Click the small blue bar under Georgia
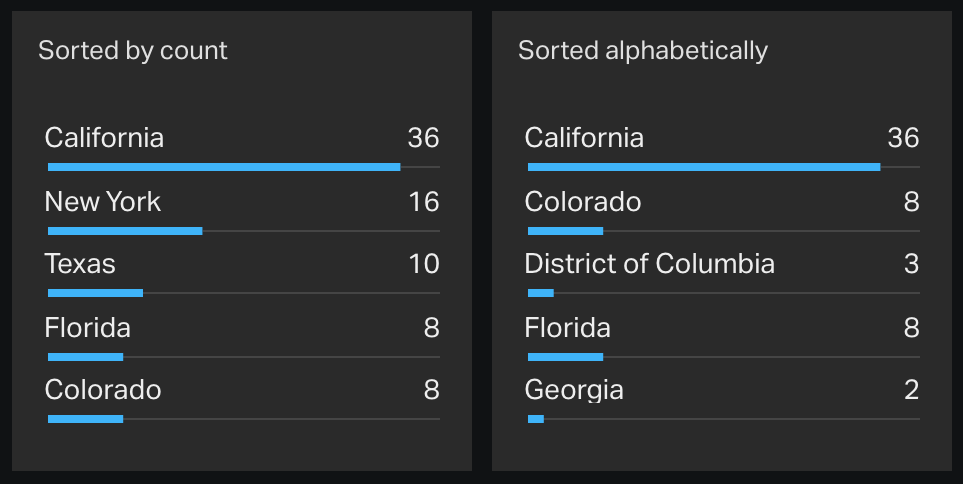 pyautogui.click(x=536, y=419)
